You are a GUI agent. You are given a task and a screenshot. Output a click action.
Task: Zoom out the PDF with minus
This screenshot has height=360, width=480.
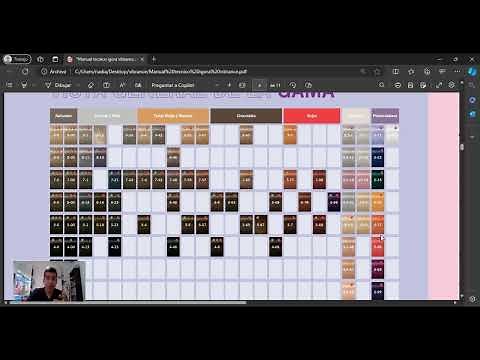(x=217, y=85)
